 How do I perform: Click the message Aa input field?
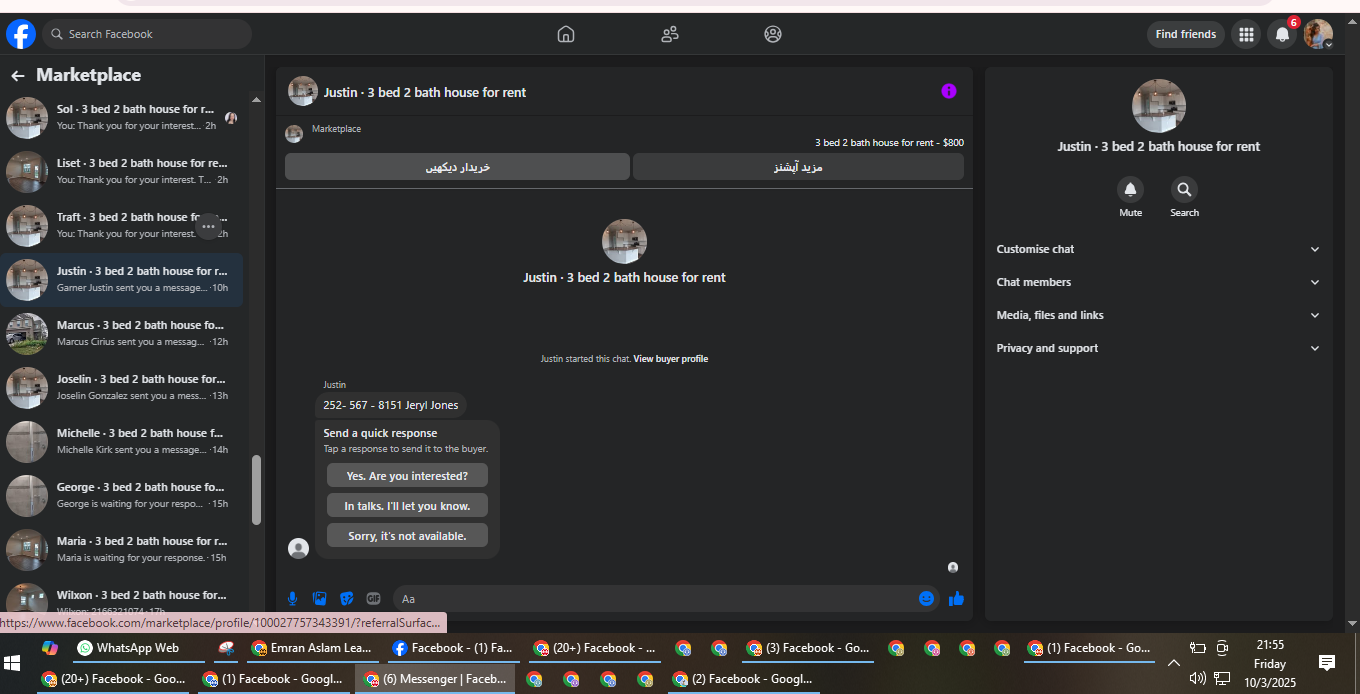tap(656, 598)
